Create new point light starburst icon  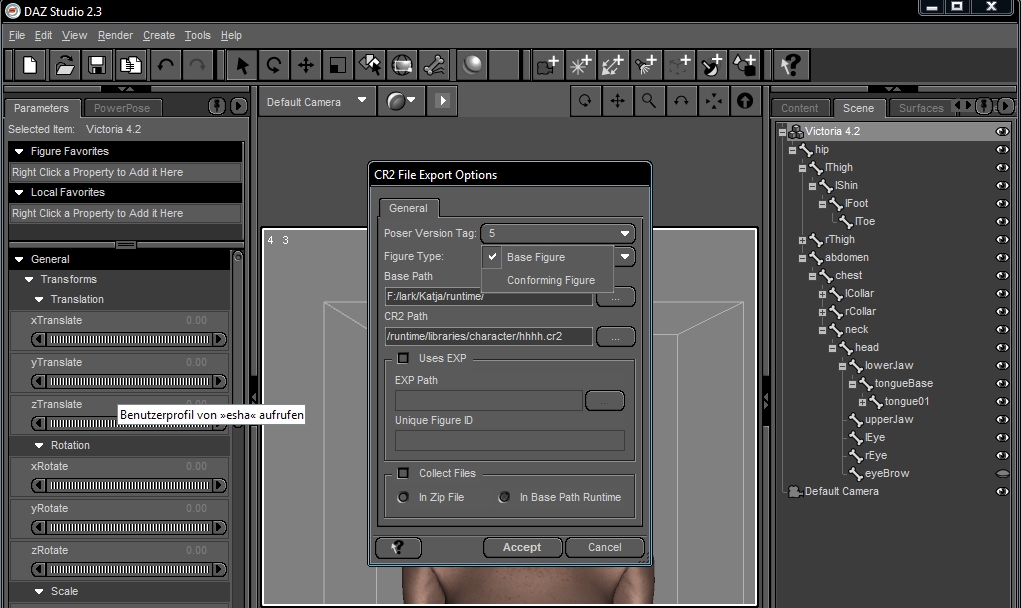point(580,65)
